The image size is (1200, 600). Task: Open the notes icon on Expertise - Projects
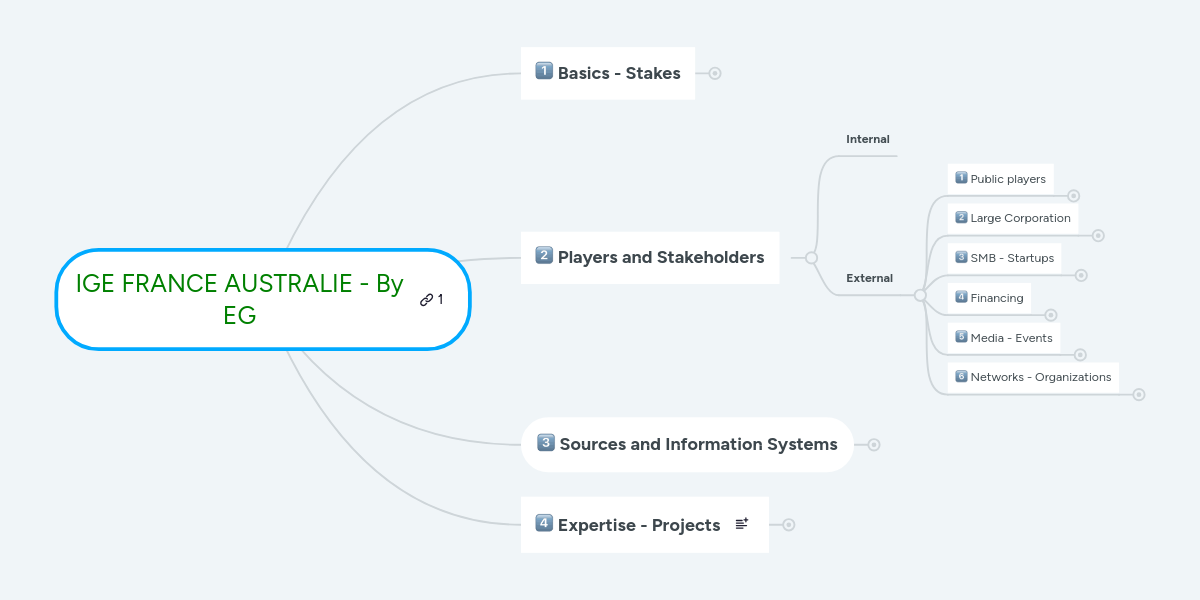pyautogui.click(x=742, y=524)
